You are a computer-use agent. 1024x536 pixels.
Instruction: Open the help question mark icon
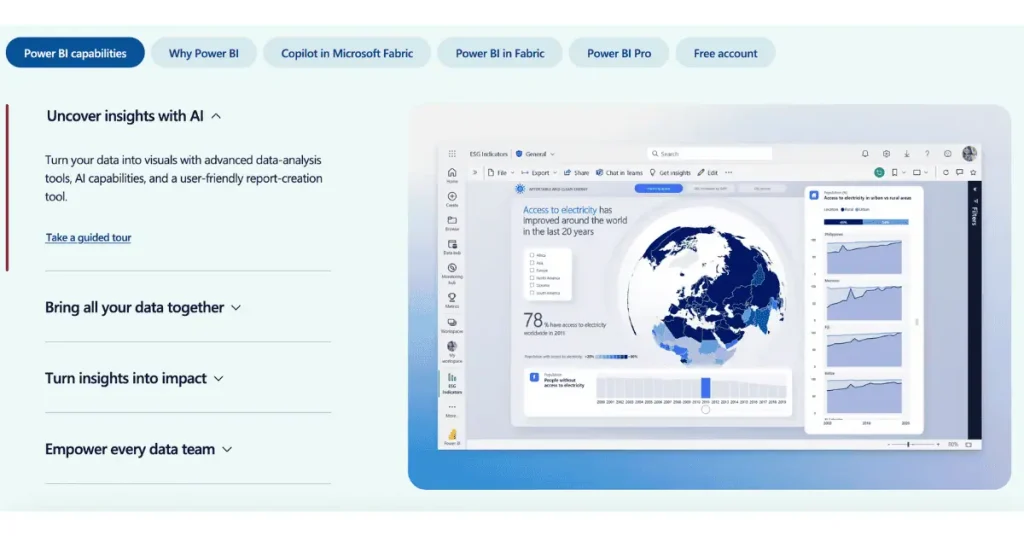[x=927, y=154]
